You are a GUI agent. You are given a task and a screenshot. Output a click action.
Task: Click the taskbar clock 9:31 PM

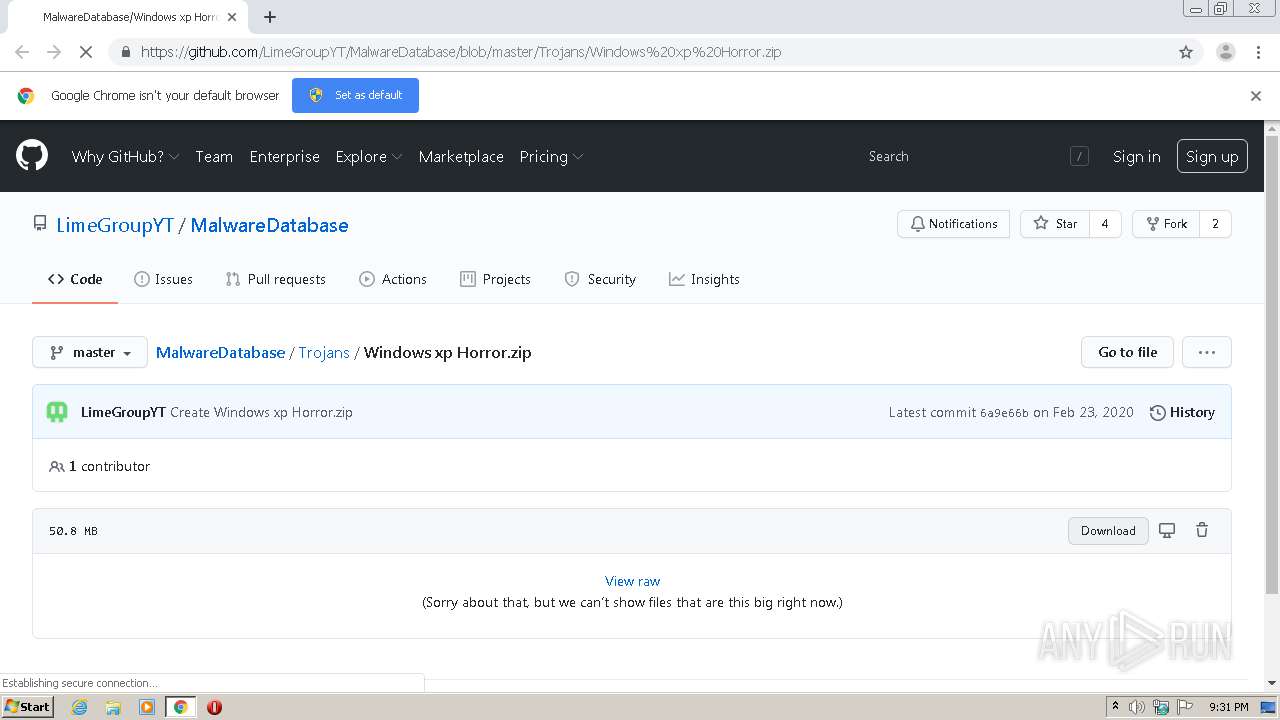1228,707
